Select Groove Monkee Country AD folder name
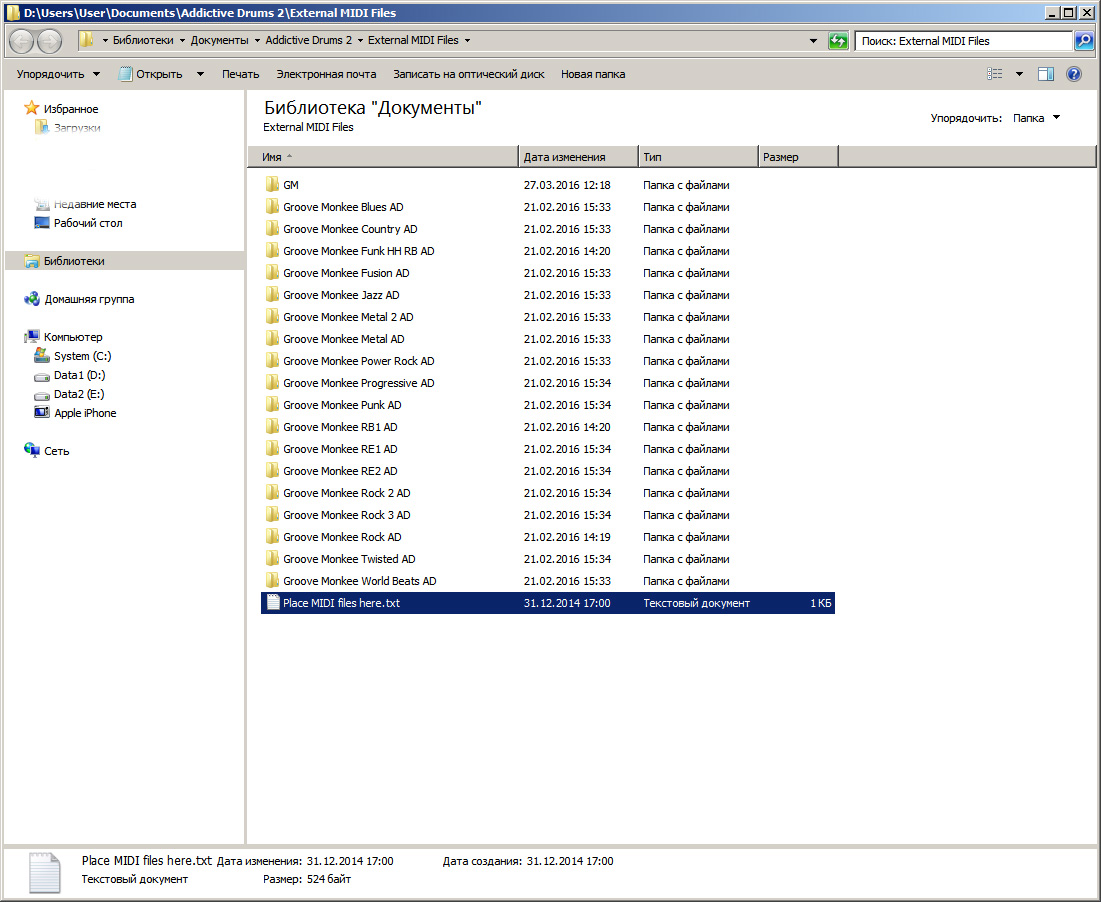The image size is (1101, 902). pyautogui.click(x=350, y=229)
